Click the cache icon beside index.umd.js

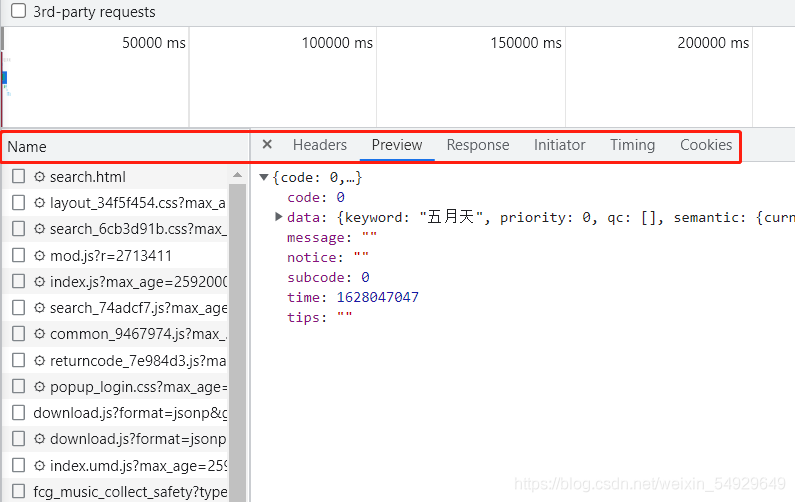(40, 465)
